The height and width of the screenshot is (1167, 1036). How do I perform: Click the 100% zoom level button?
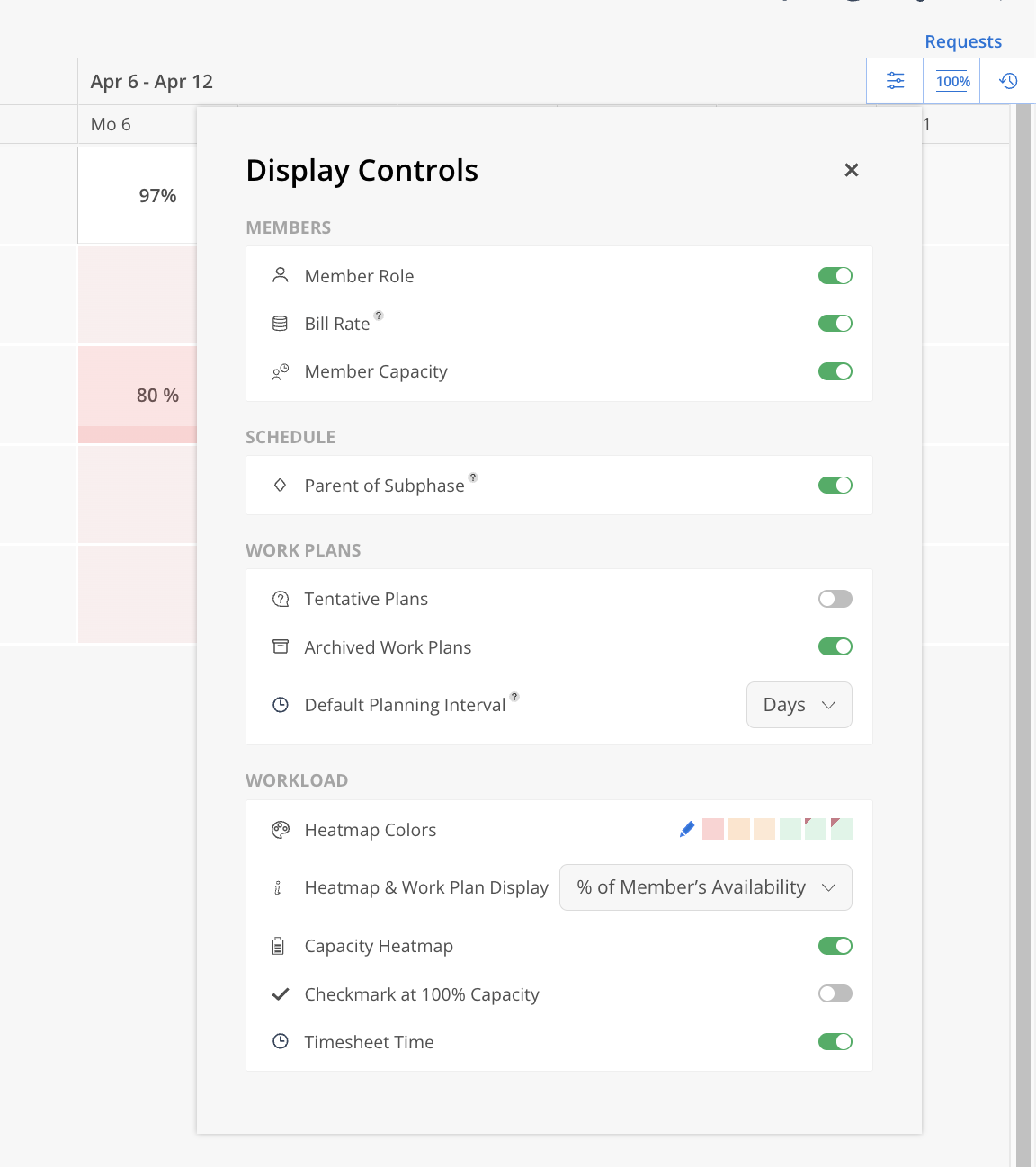click(952, 81)
